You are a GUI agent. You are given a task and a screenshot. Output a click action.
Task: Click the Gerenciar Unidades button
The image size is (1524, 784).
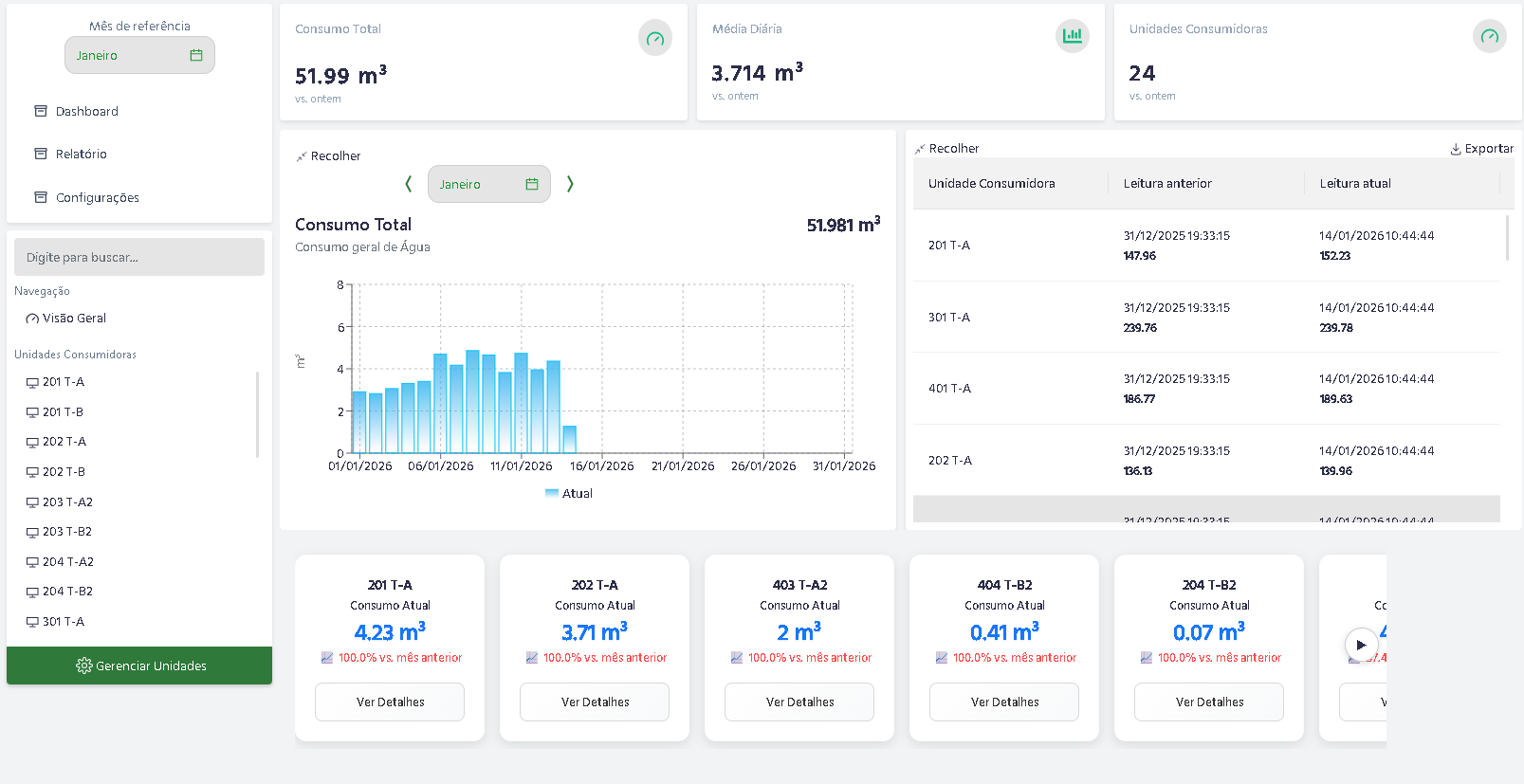(x=139, y=665)
